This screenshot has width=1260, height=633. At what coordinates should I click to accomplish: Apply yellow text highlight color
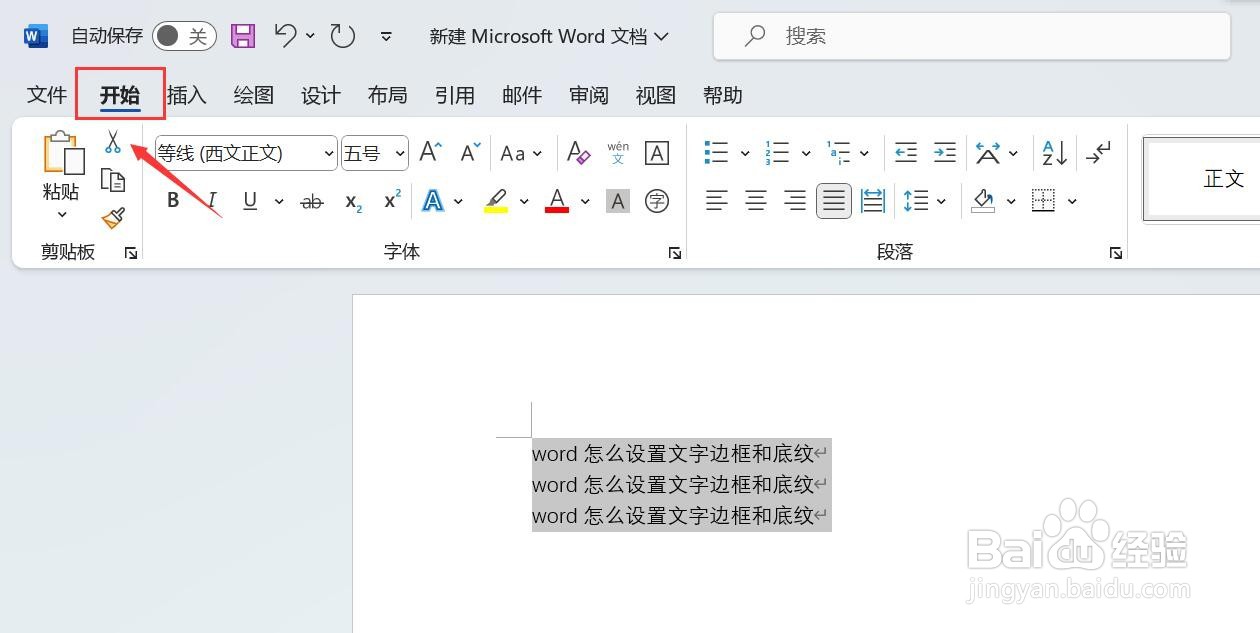pos(496,201)
